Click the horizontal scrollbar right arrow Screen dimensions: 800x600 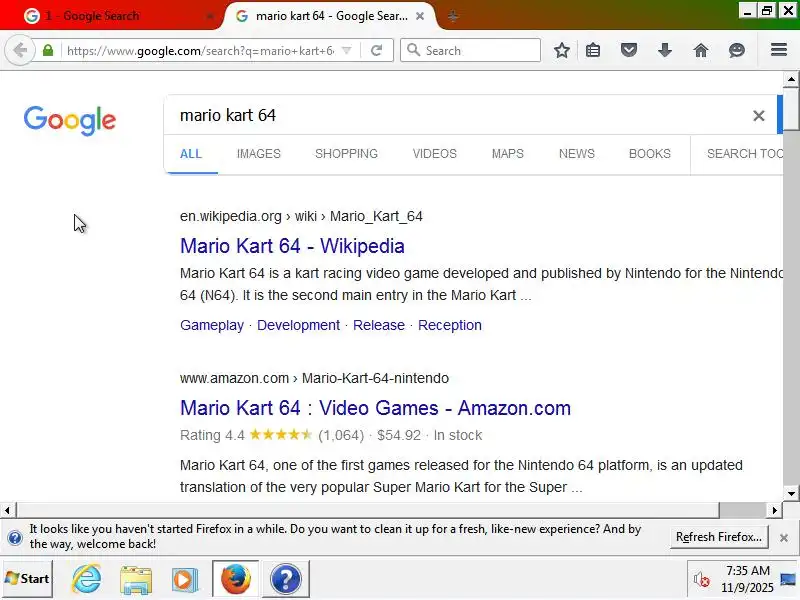(774, 510)
